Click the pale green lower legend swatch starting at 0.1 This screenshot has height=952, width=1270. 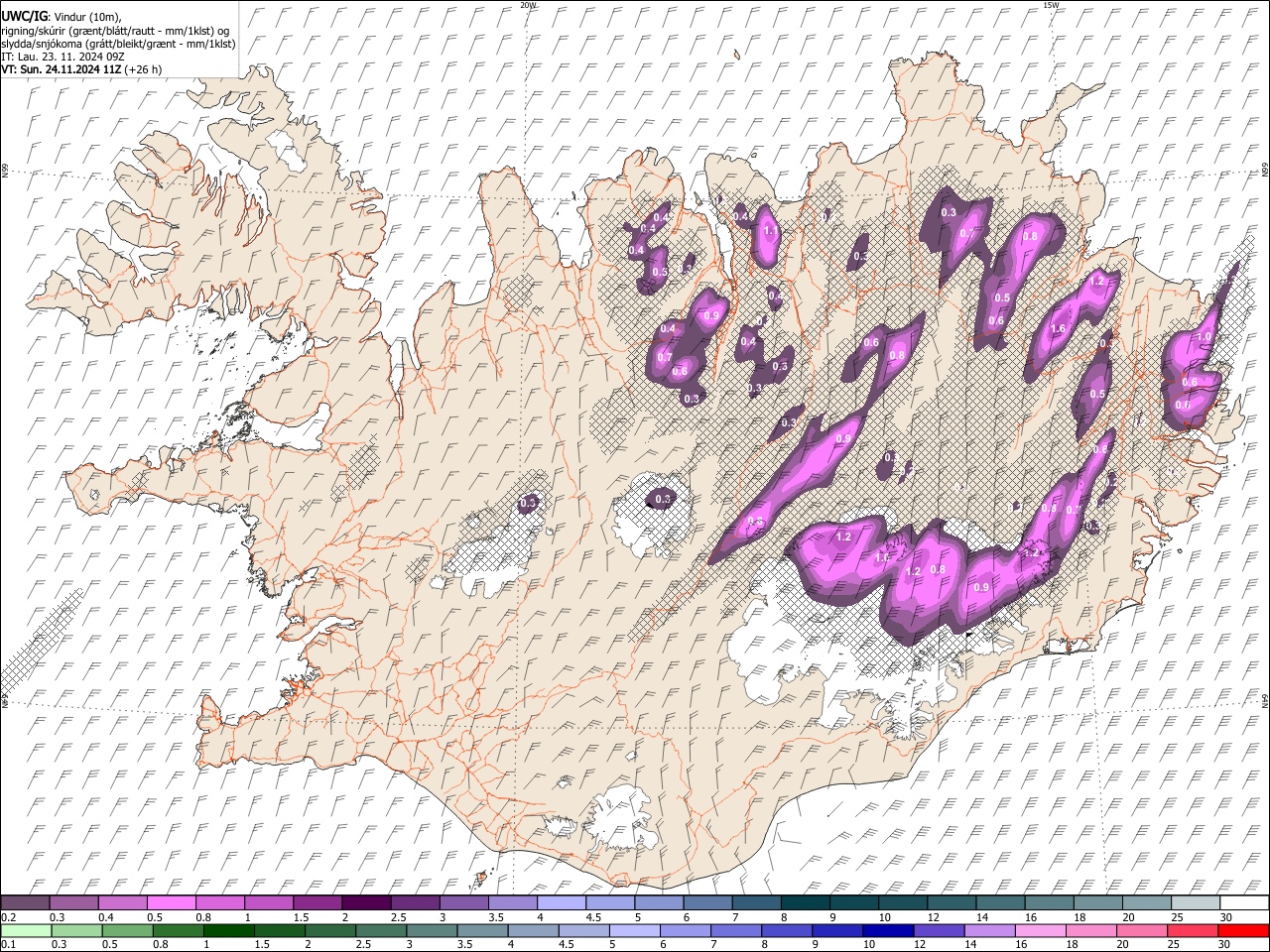pyautogui.click(x=26, y=930)
